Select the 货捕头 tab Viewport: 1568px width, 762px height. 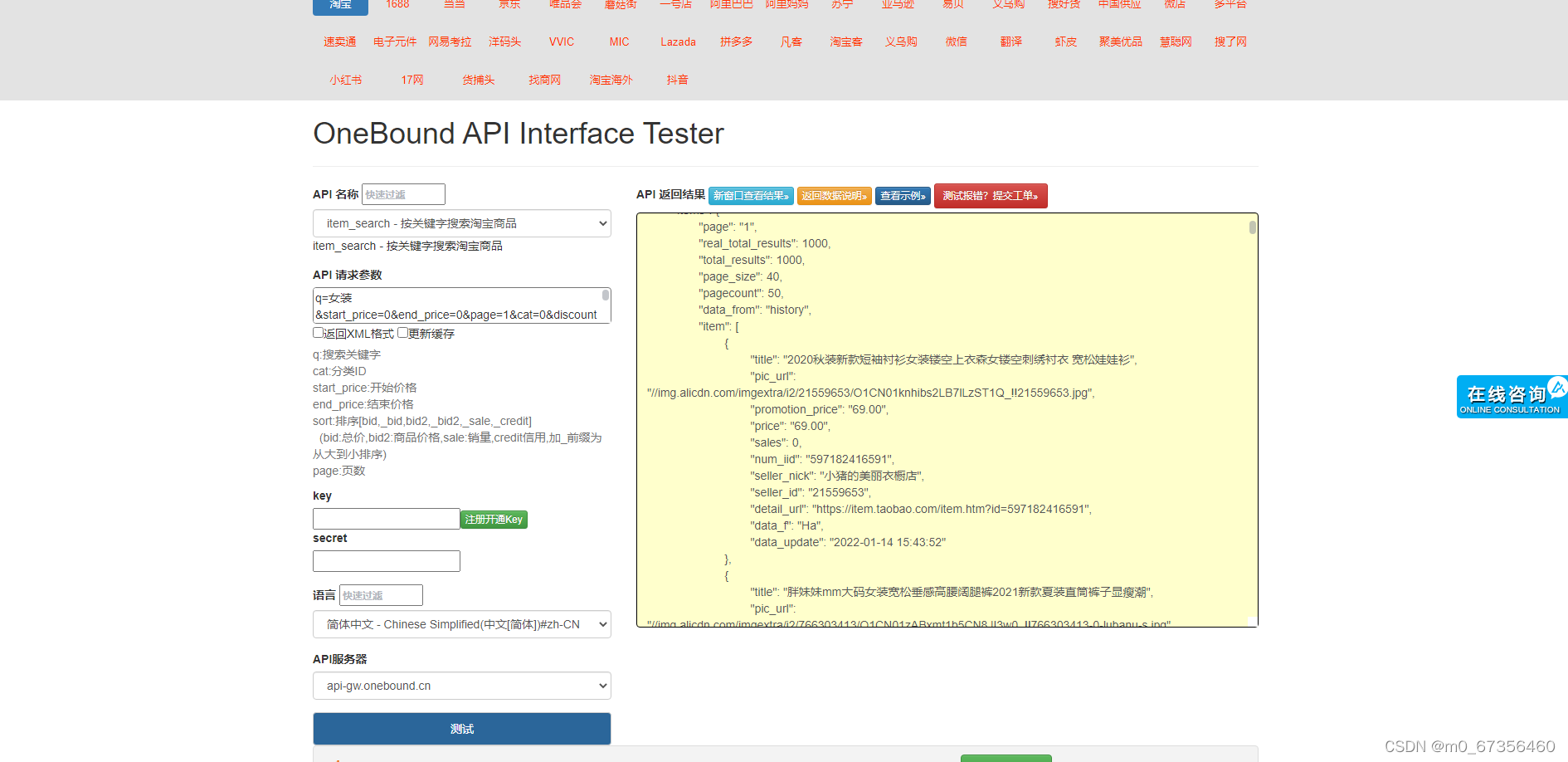479,80
